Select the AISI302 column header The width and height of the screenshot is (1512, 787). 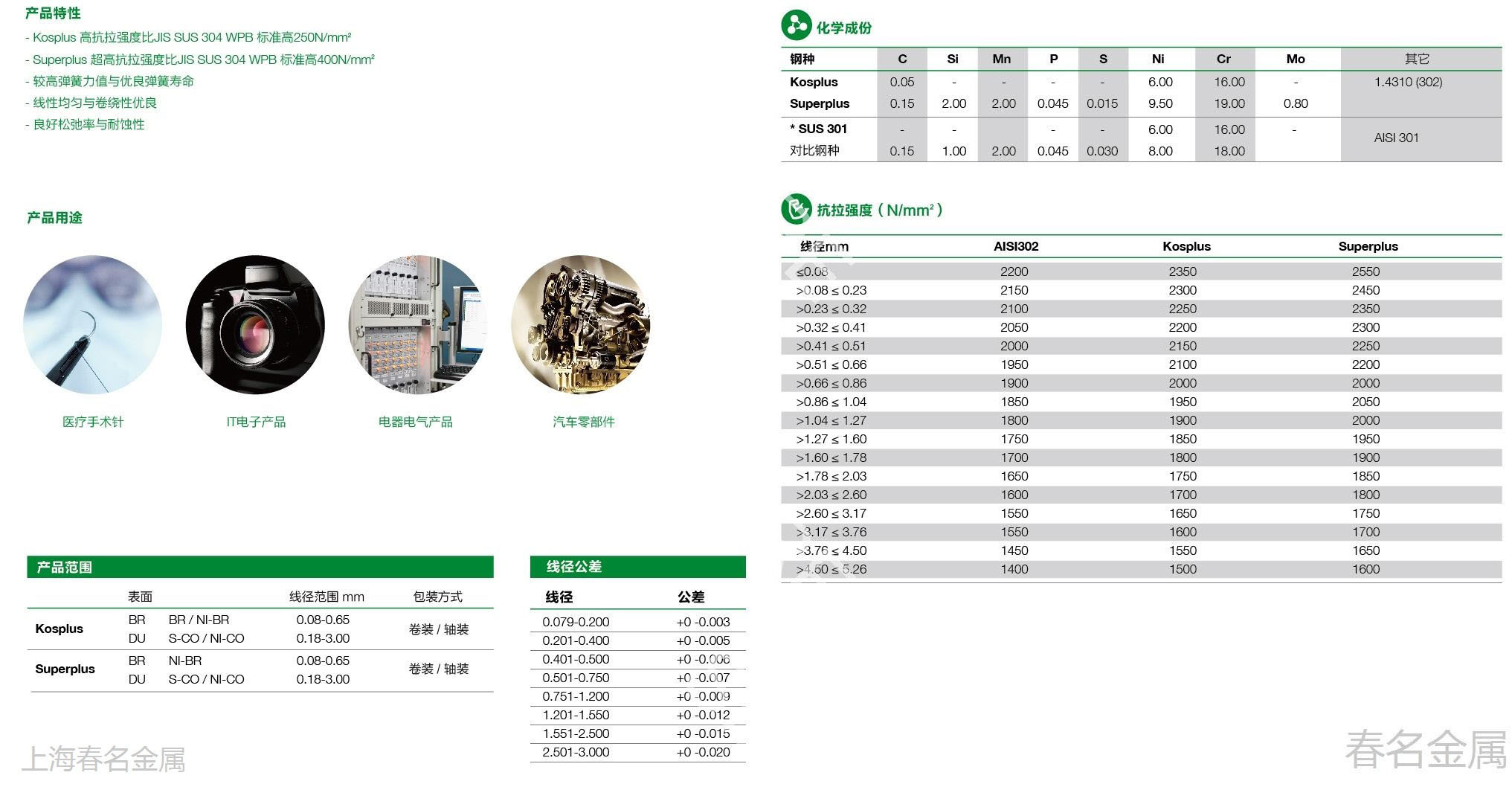1016,246
